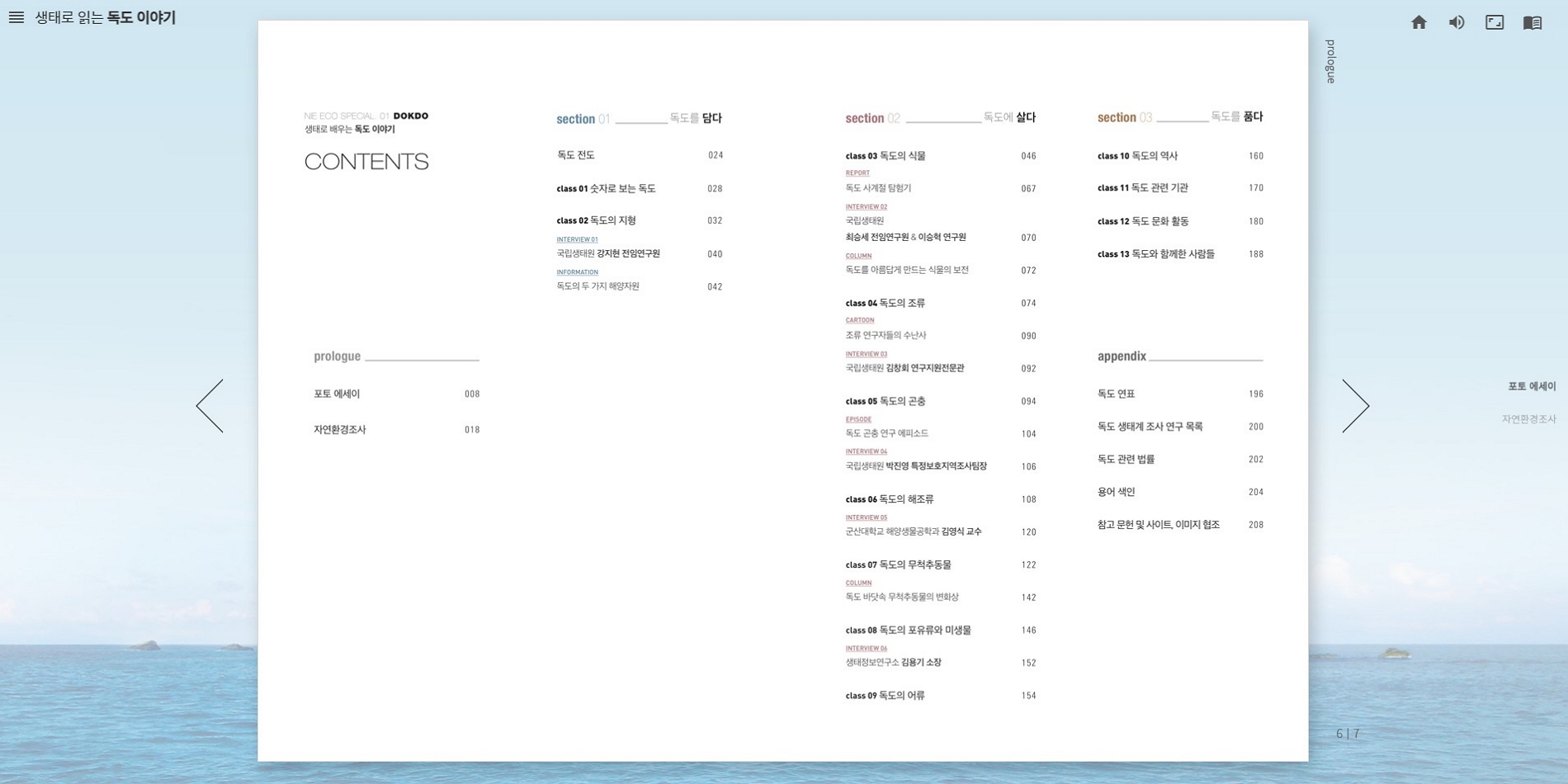The height and width of the screenshot is (784, 1568).
Task: Open the hamburger menu
Action: click(17, 17)
